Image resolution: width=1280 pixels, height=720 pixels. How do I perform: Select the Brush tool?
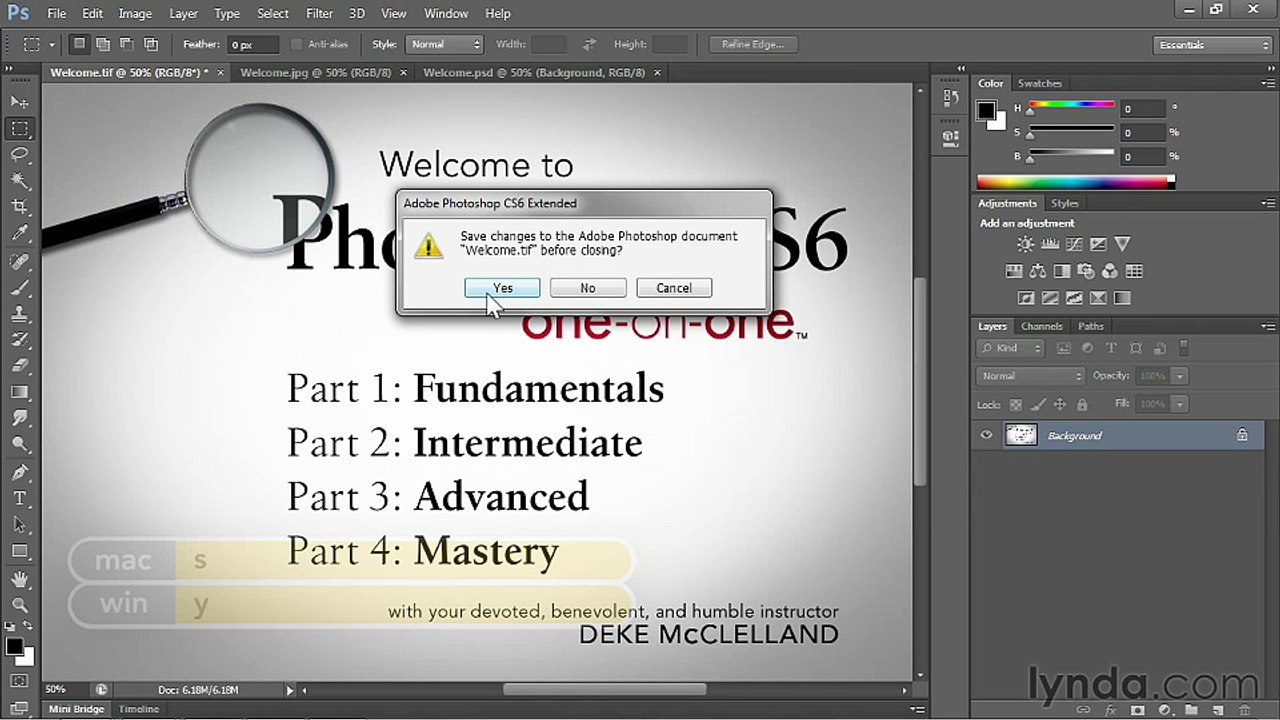click(x=19, y=288)
